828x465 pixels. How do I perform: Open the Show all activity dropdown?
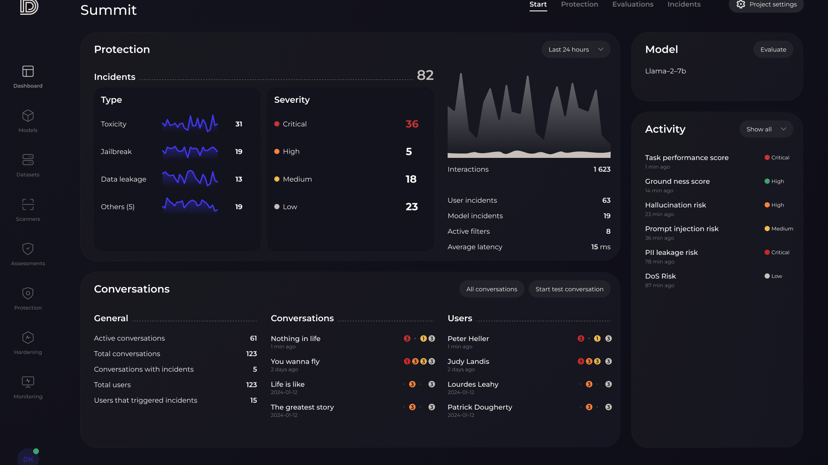(766, 129)
